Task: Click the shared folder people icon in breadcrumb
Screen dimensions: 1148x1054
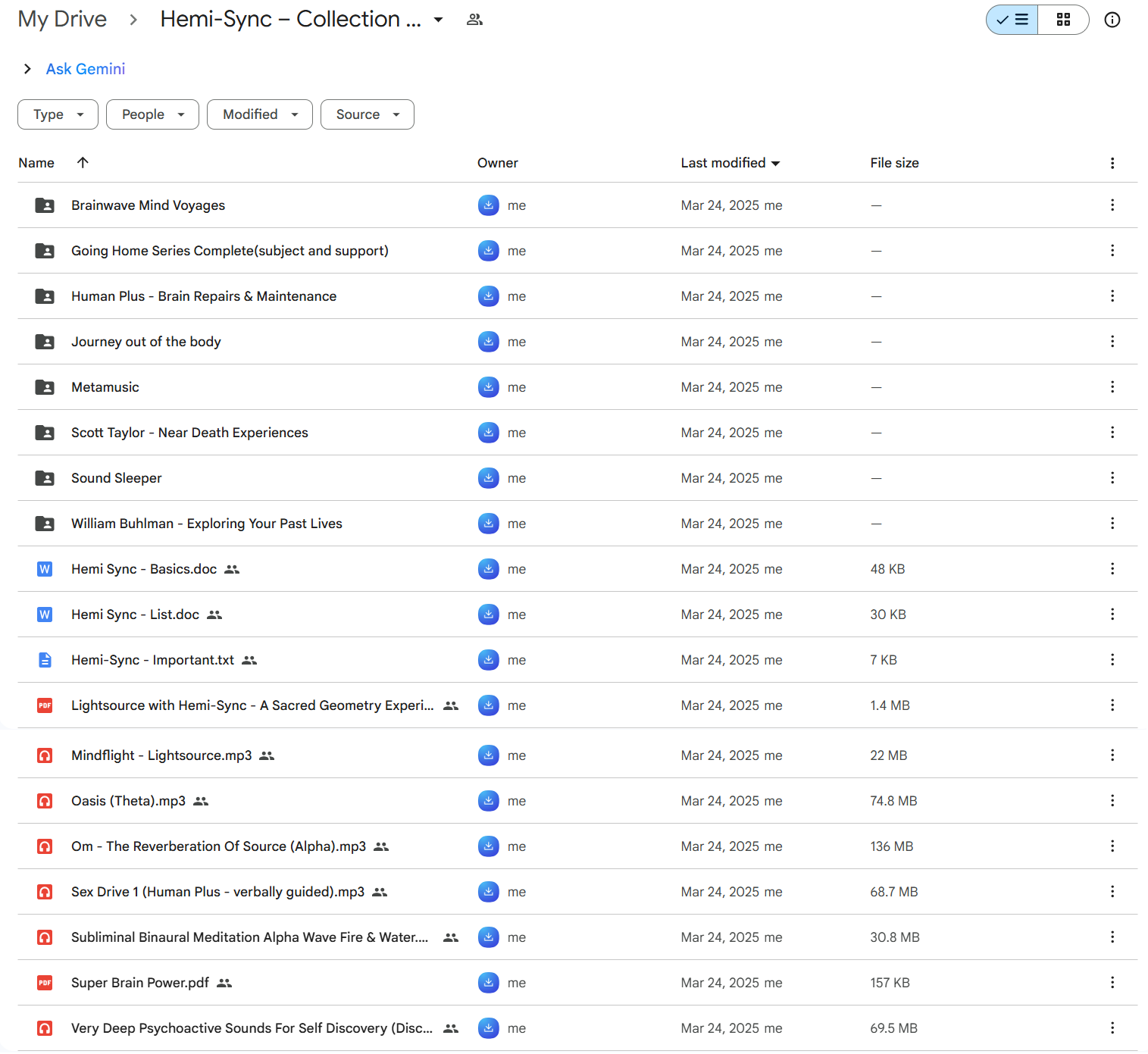Action: [x=474, y=20]
